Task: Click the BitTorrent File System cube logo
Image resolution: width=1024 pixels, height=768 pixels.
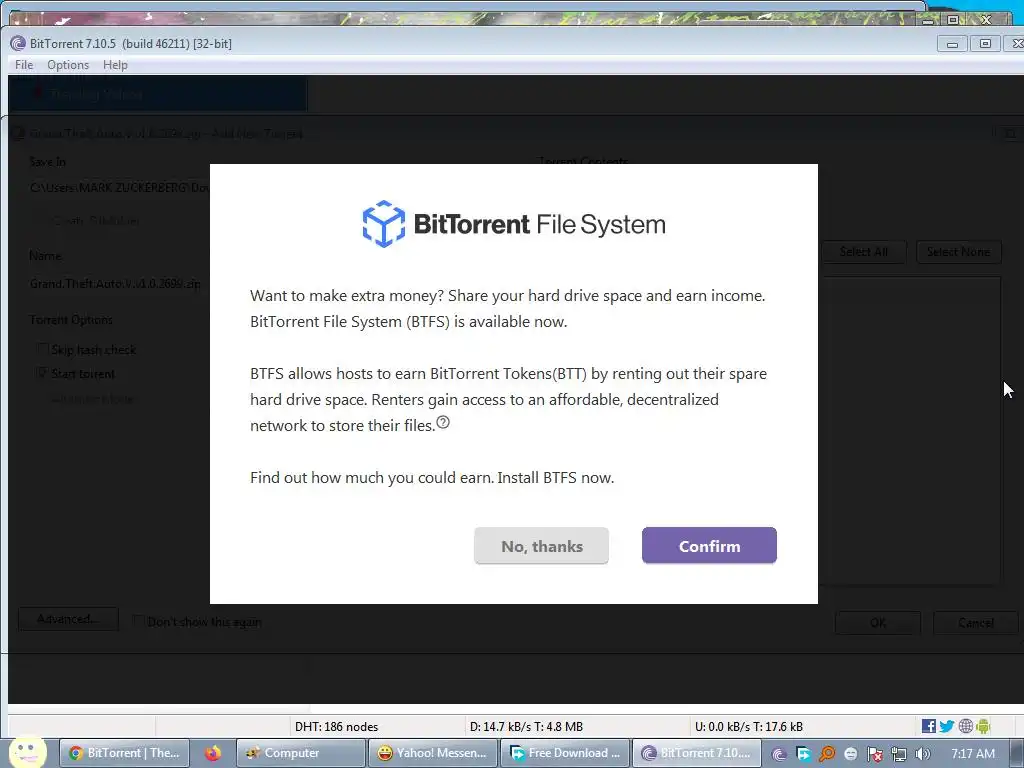Action: click(383, 224)
